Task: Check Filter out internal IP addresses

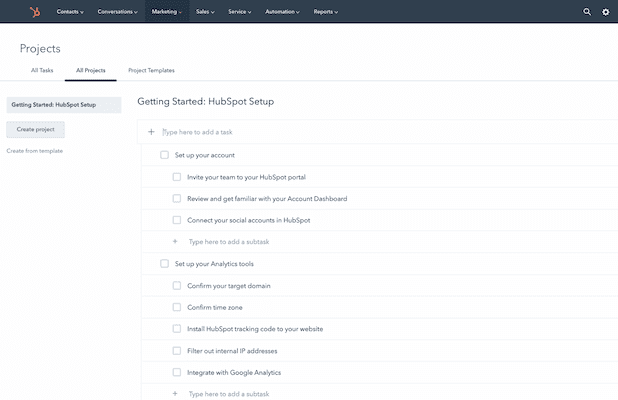Action: 177,351
